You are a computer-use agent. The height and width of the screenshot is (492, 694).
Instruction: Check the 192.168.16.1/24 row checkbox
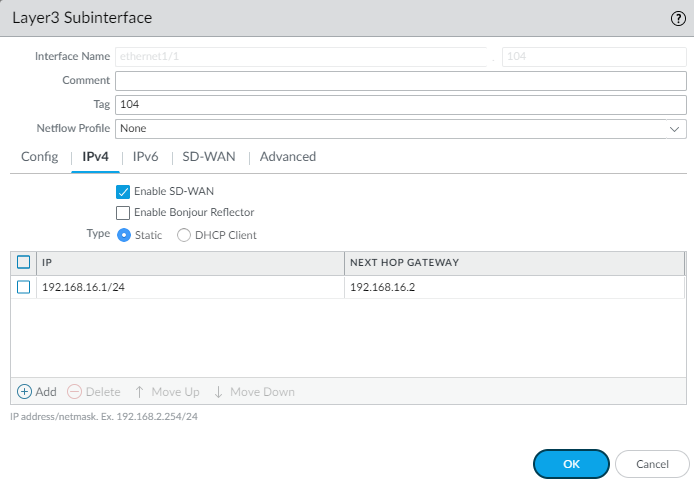(x=24, y=288)
